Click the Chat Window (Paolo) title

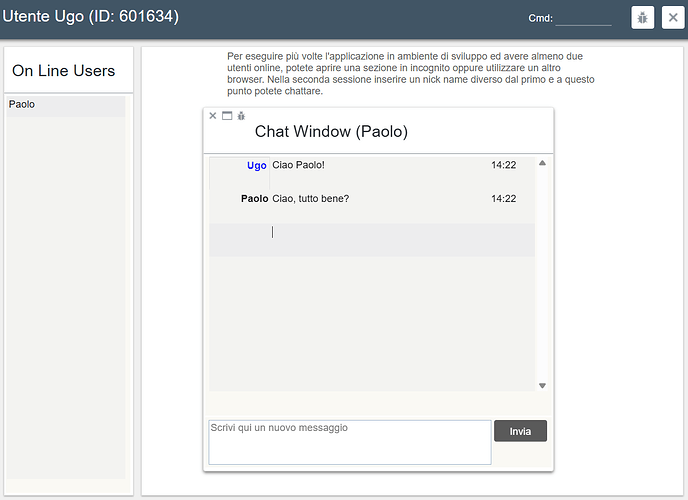[x=331, y=132]
